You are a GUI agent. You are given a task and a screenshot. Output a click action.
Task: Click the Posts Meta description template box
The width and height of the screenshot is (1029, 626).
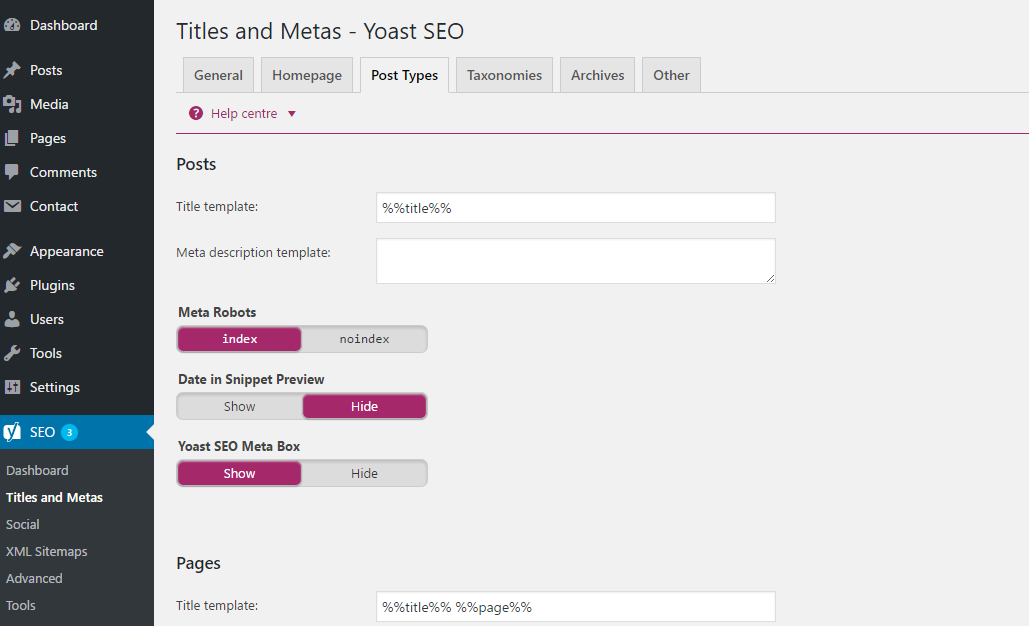click(576, 261)
